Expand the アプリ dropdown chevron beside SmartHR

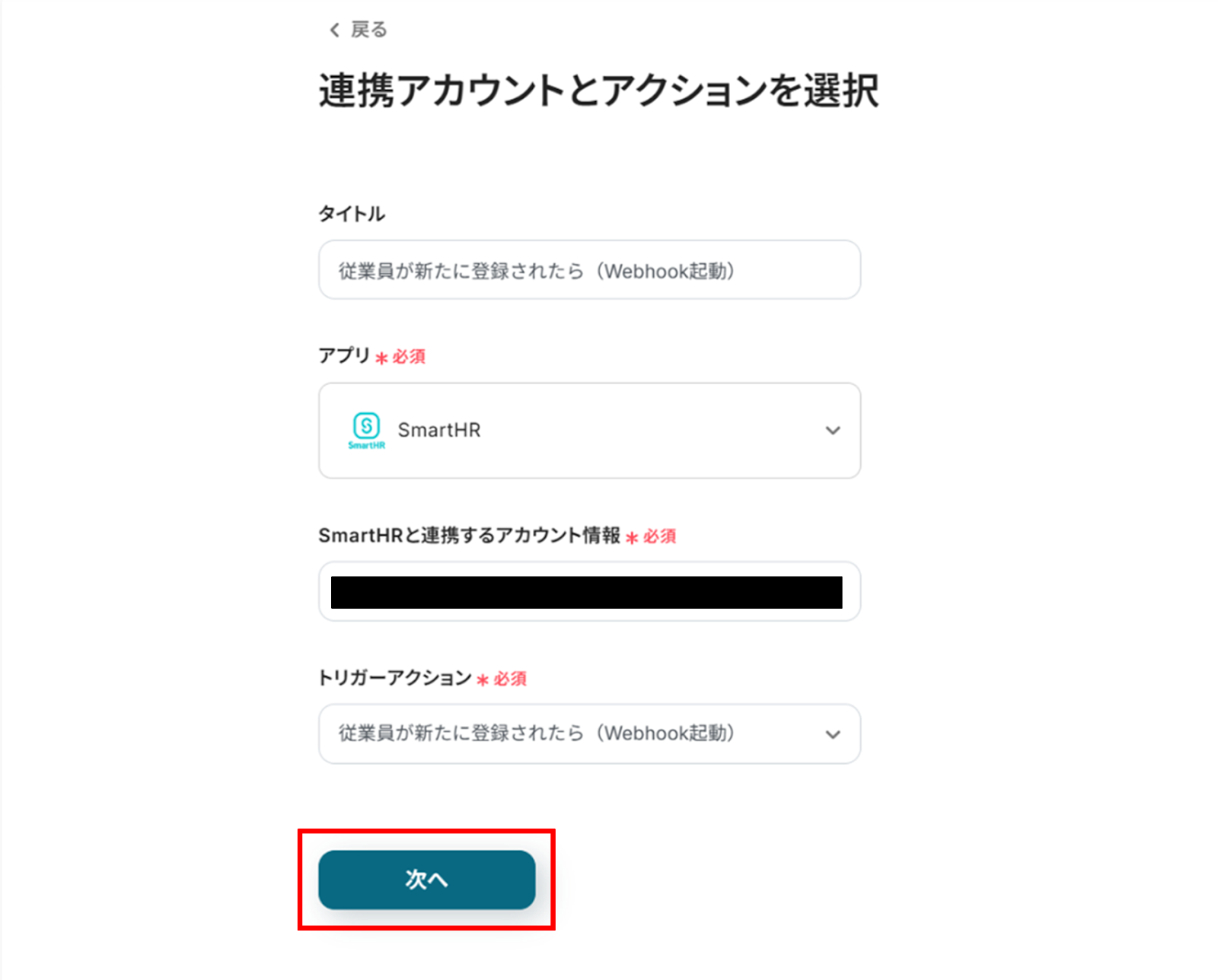[833, 431]
